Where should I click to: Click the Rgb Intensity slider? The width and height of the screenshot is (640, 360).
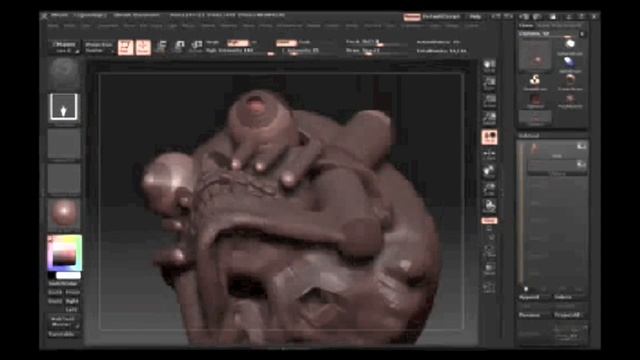(x=240, y=51)
